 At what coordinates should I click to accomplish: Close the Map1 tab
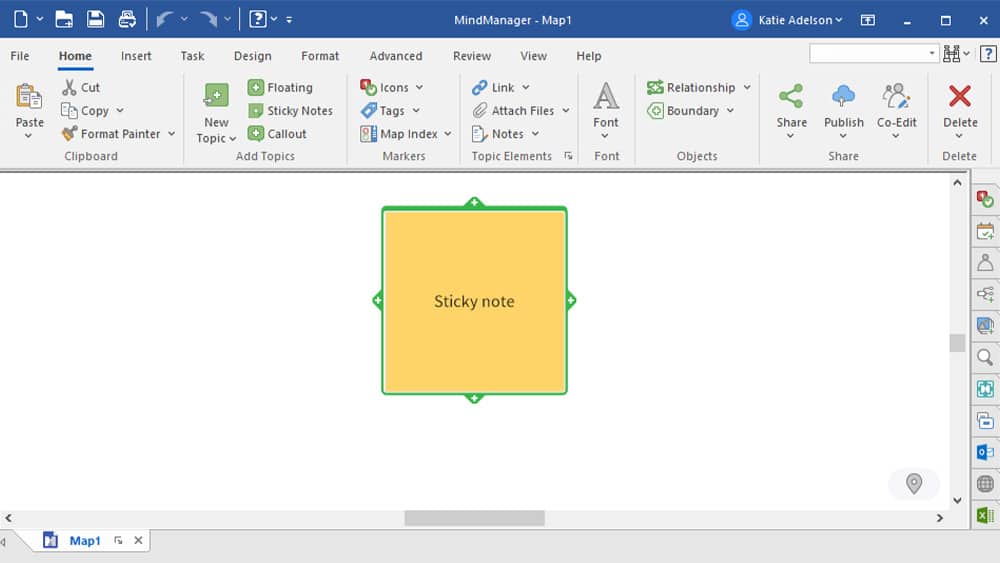click(x=138, y=541)
